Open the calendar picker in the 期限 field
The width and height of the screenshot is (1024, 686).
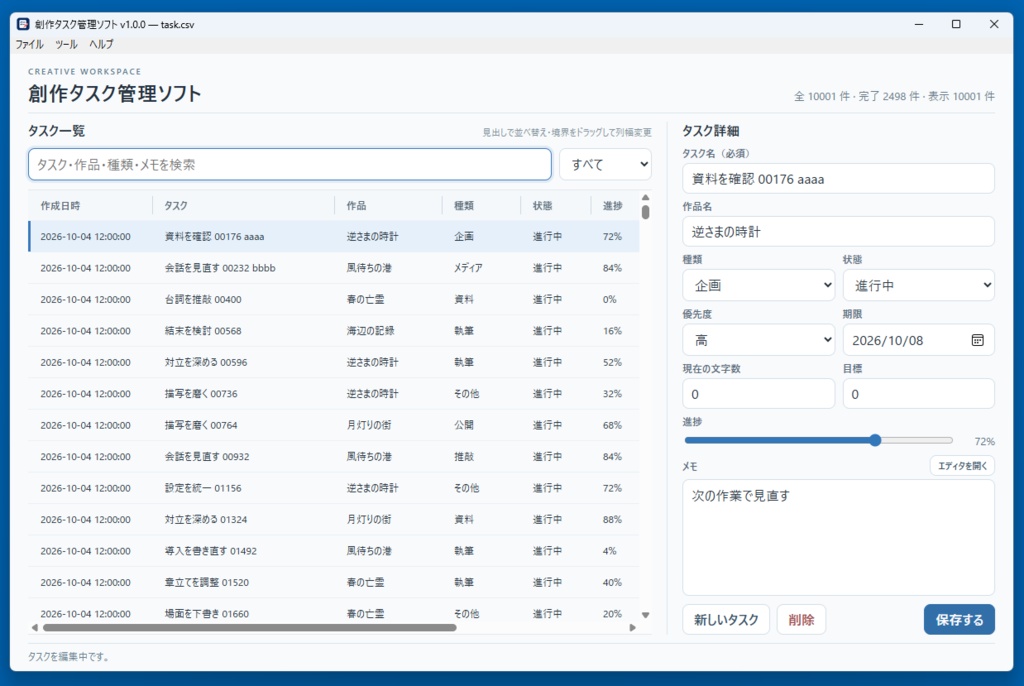coord(977,340)
